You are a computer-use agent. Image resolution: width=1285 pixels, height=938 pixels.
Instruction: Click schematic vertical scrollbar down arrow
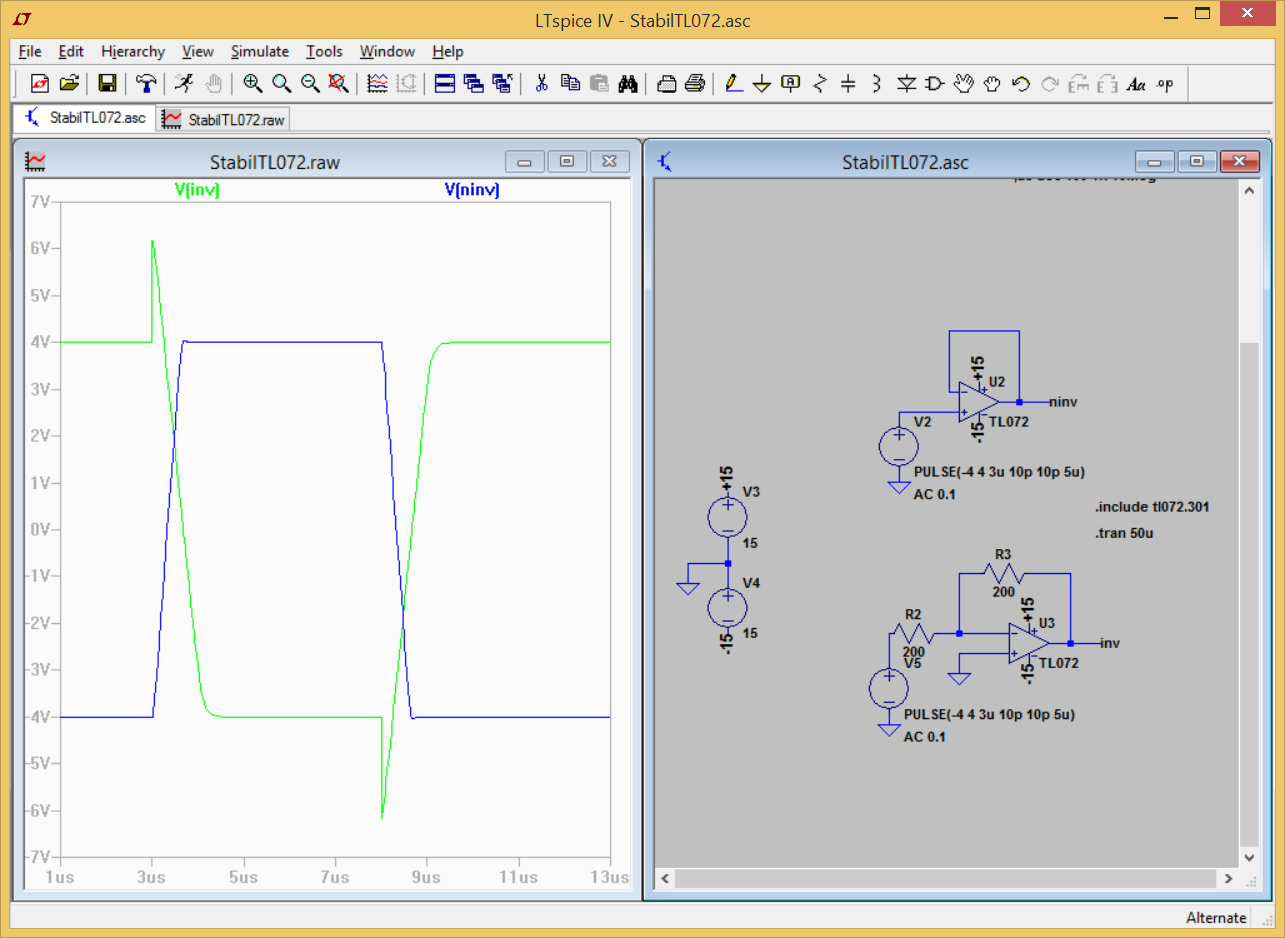[1248, 858]
